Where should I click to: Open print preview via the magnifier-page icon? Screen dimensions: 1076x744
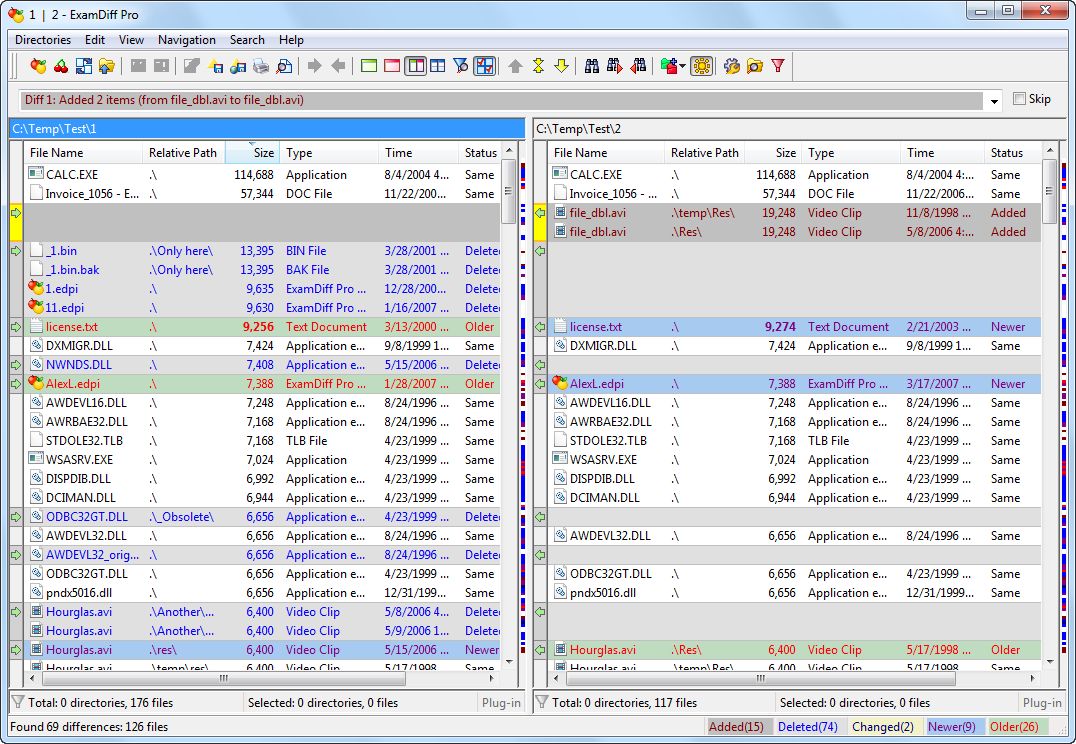(283, 66)
